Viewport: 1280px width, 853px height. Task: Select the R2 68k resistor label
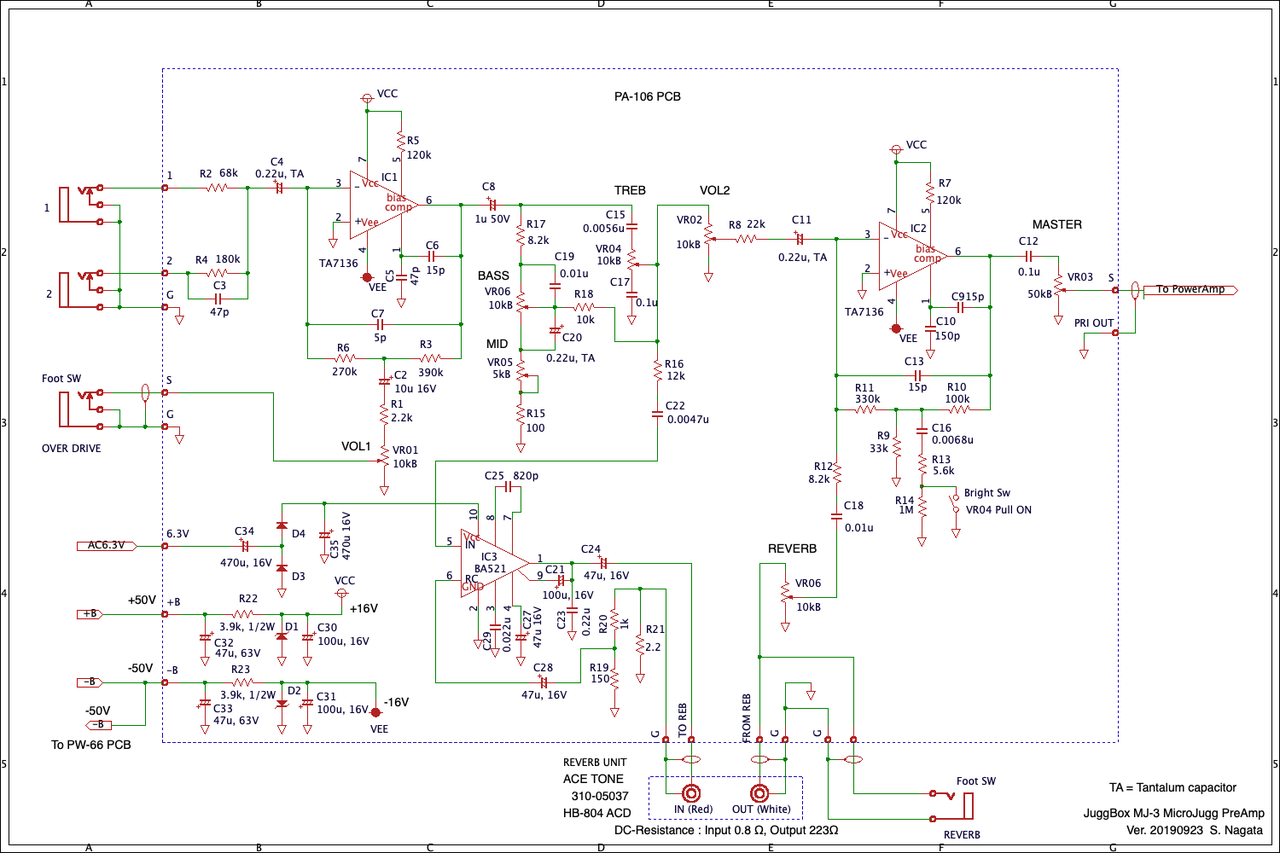click(x=220, y=174)
